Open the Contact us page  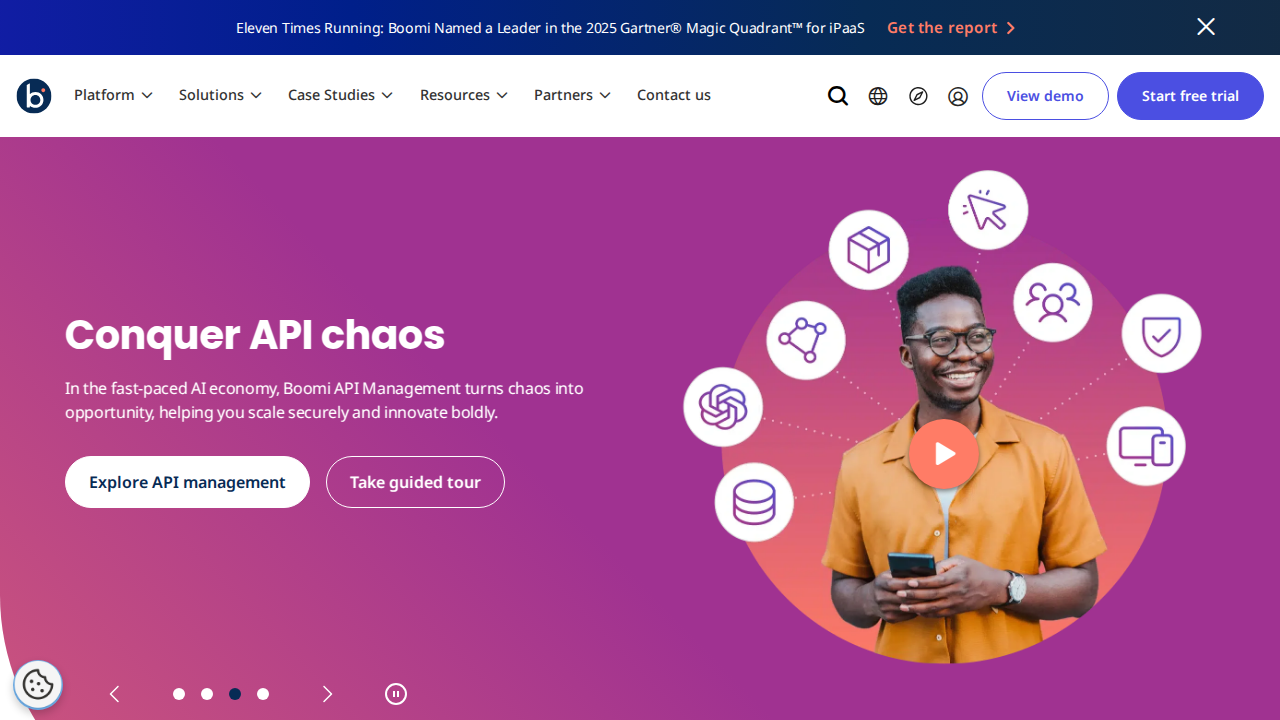tap(674, 95)
